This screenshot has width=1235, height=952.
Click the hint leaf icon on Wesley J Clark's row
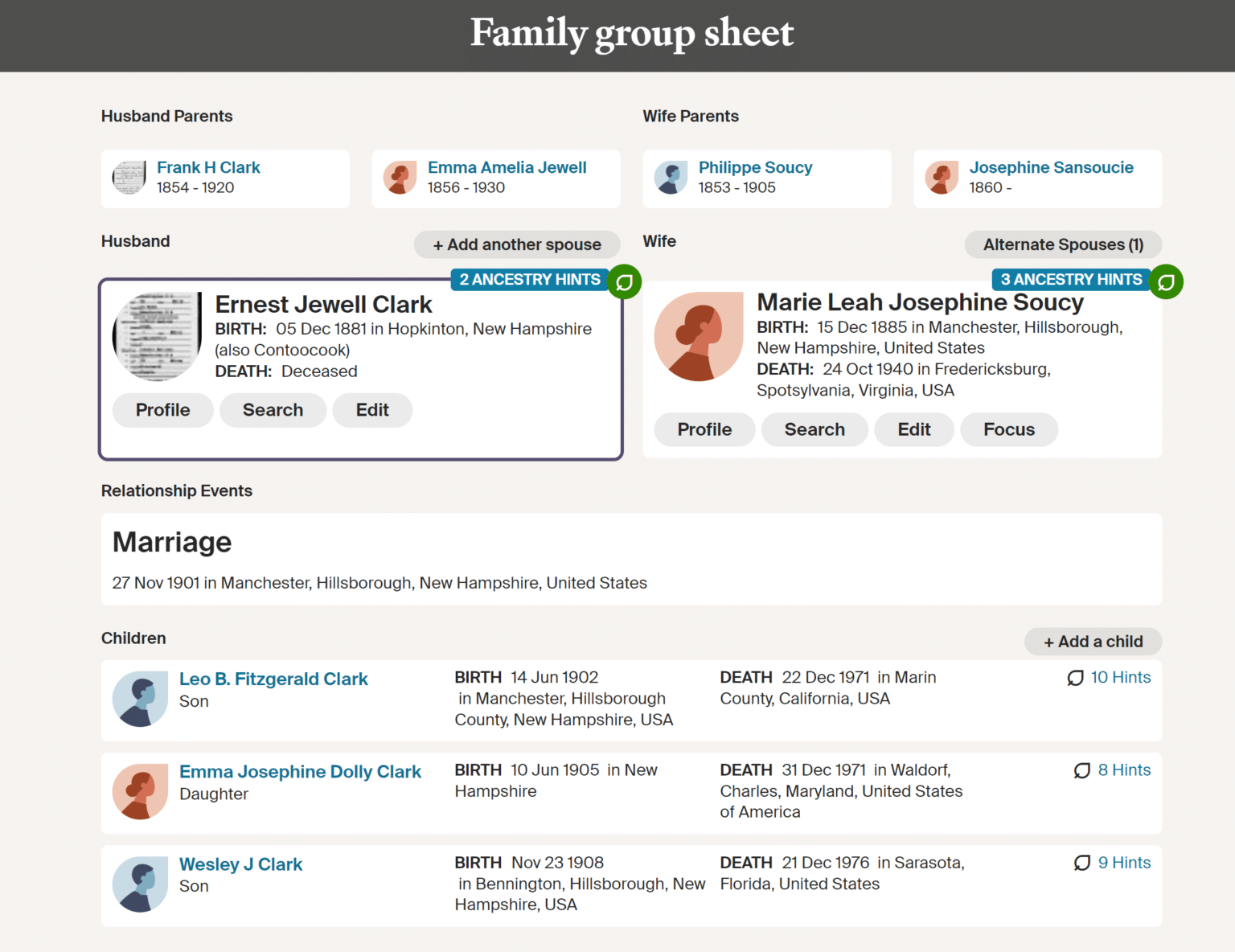click(x=1082, y=863)
